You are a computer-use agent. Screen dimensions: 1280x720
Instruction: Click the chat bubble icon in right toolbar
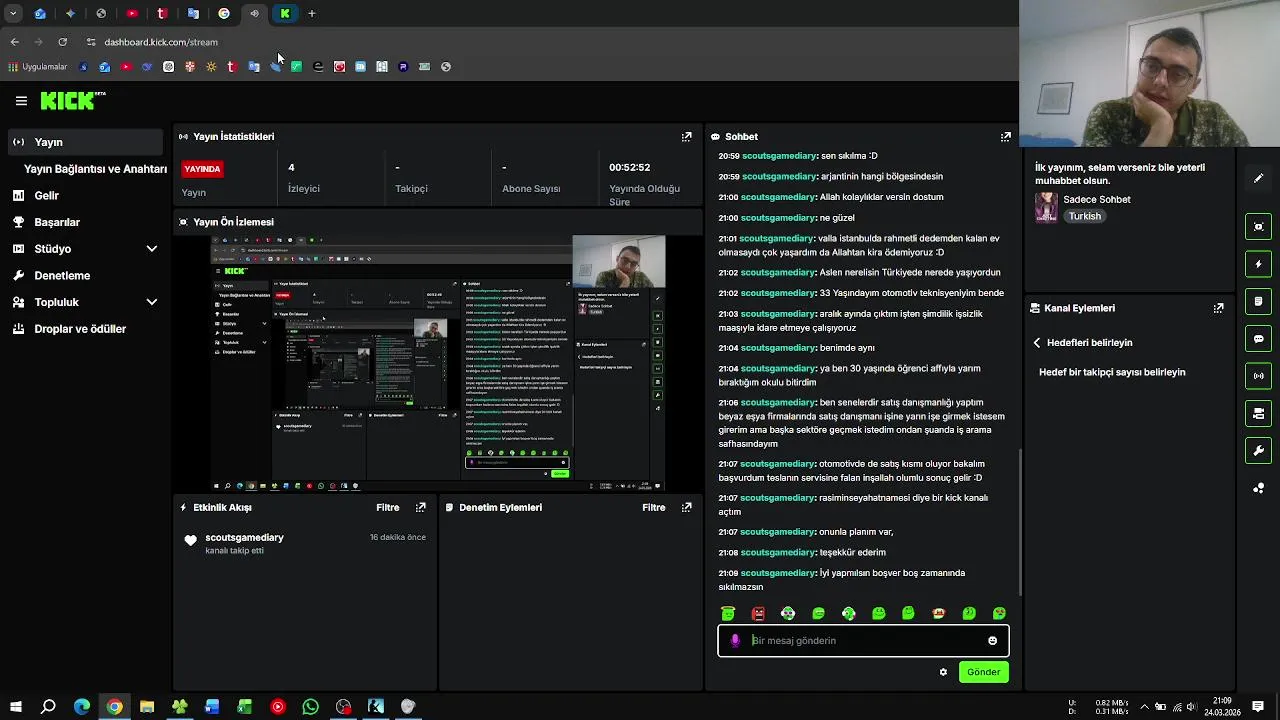click(1258, 339)
